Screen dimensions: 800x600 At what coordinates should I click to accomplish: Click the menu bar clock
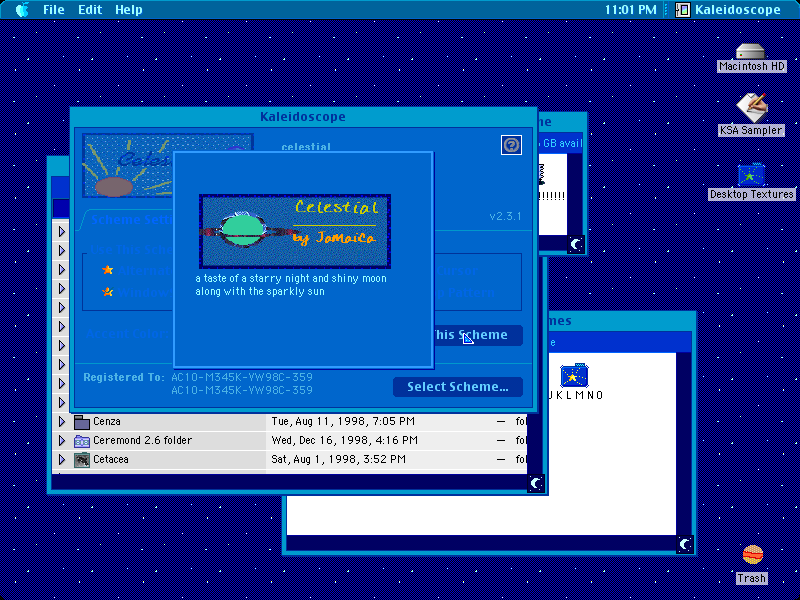coord(630,10)
